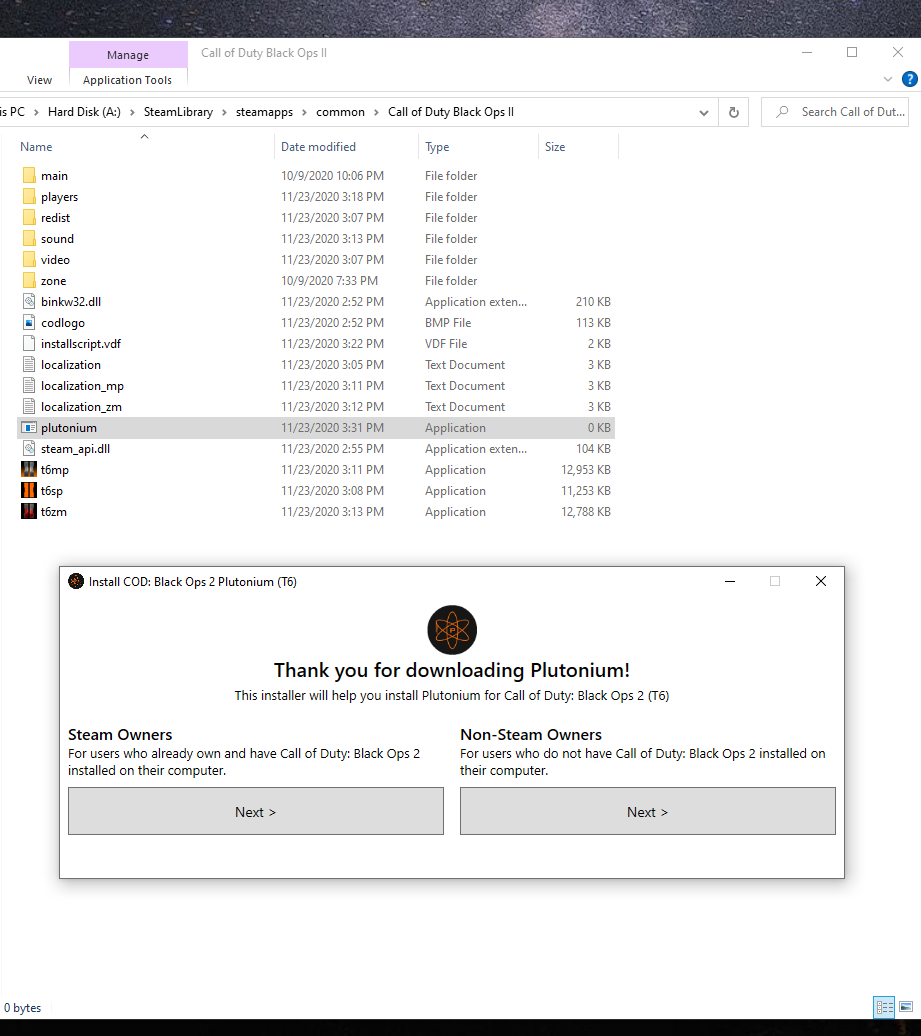
Task: Select the zone folder icon
Action: [x=29, y=281]
